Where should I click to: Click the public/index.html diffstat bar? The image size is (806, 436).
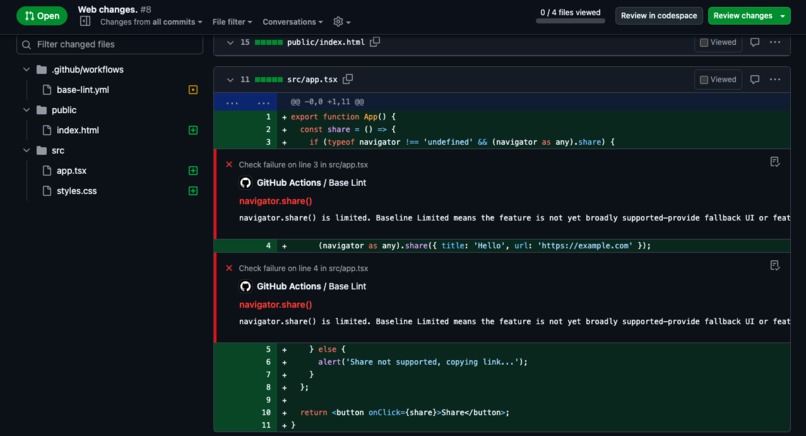coord(268,42)
